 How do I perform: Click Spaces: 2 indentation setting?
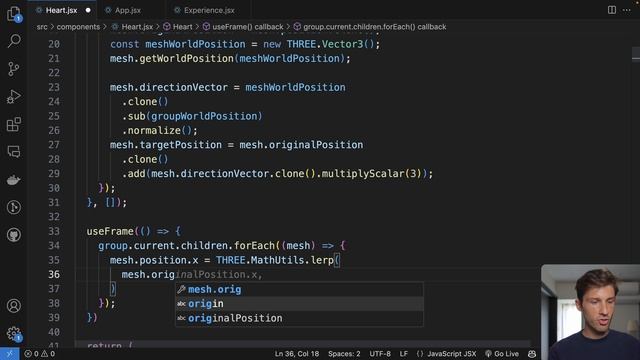coord(344,354)
